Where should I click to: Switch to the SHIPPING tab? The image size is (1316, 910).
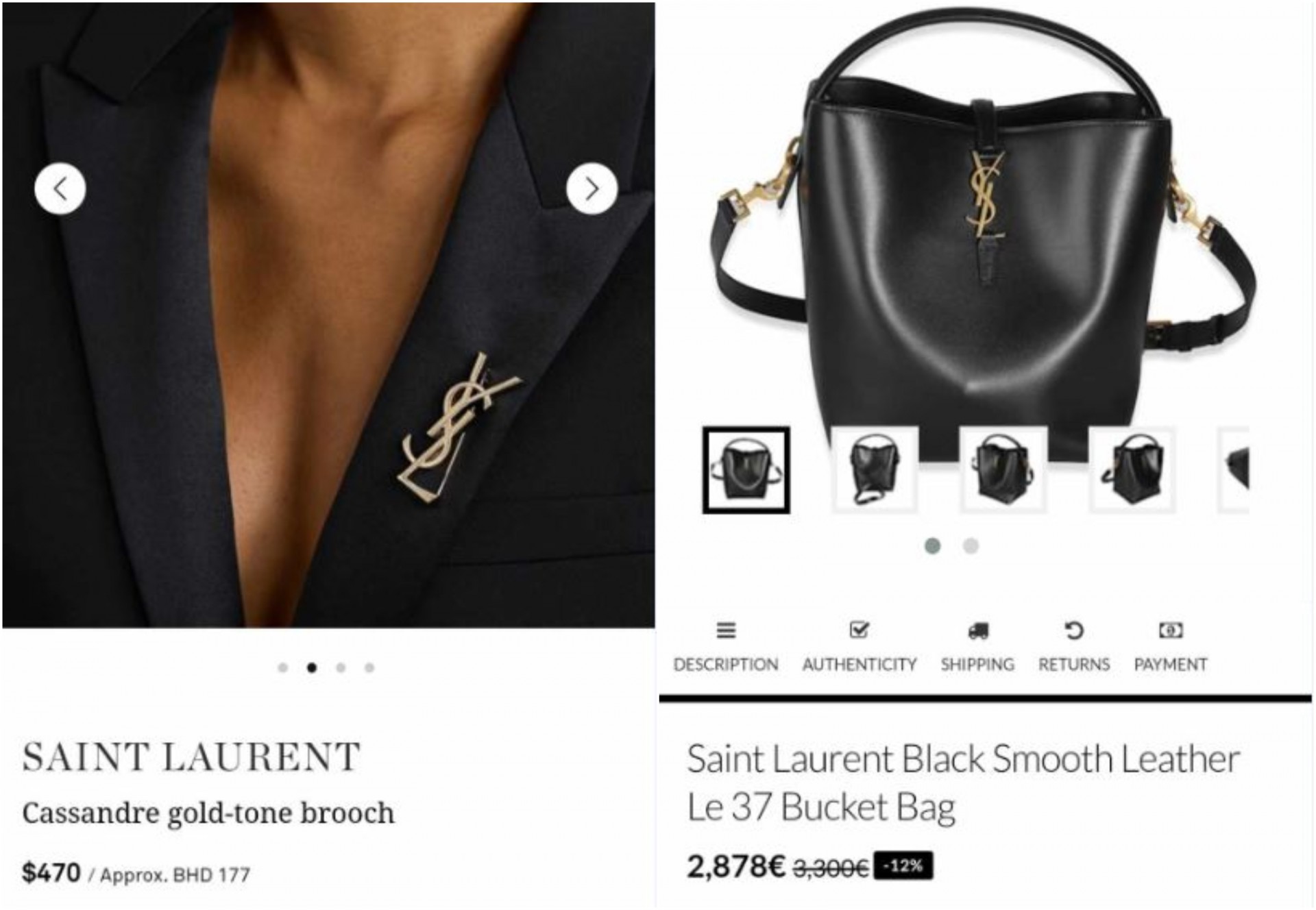click(977, 664)
